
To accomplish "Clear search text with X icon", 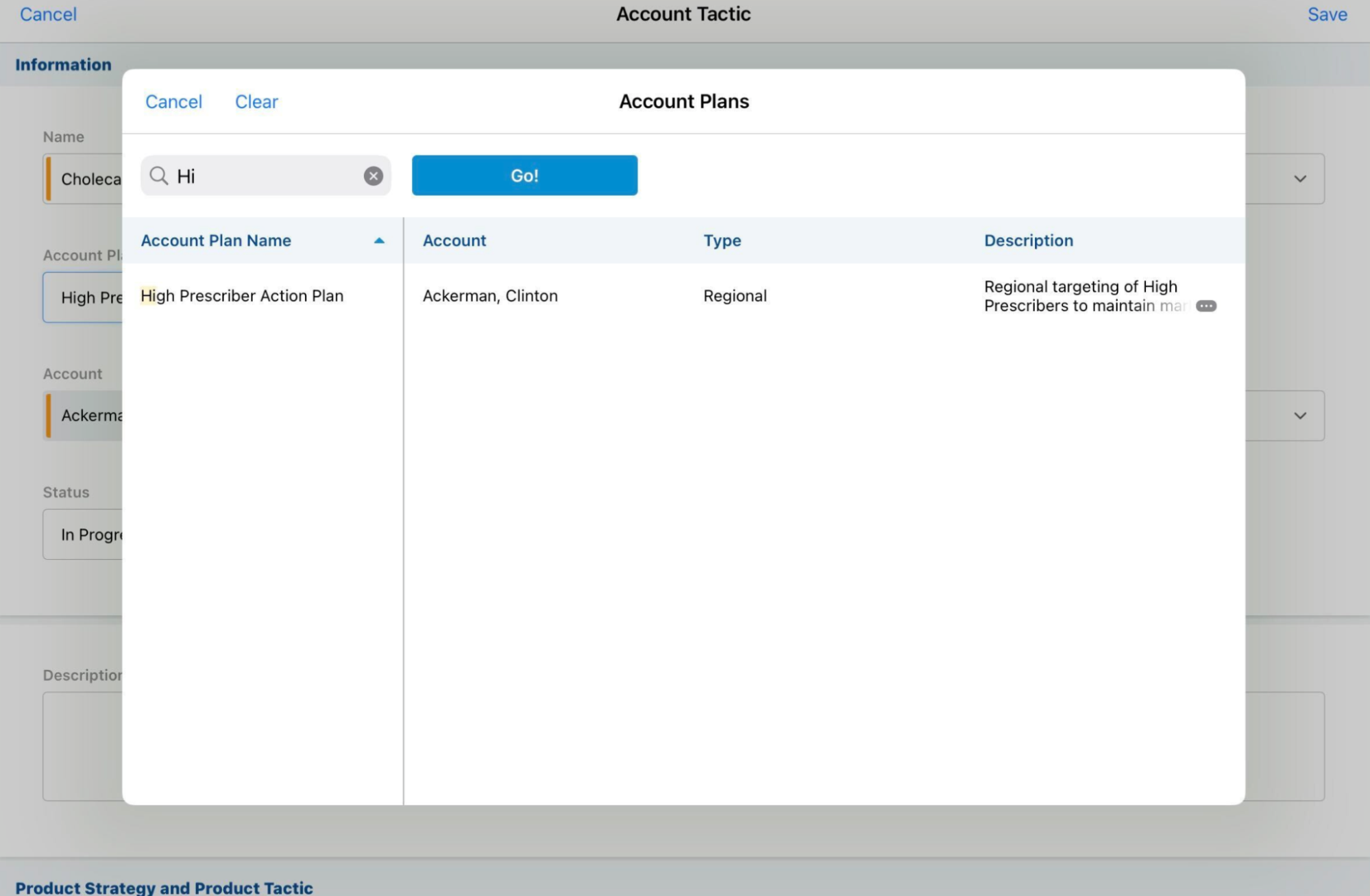I will tap(373, 176).
